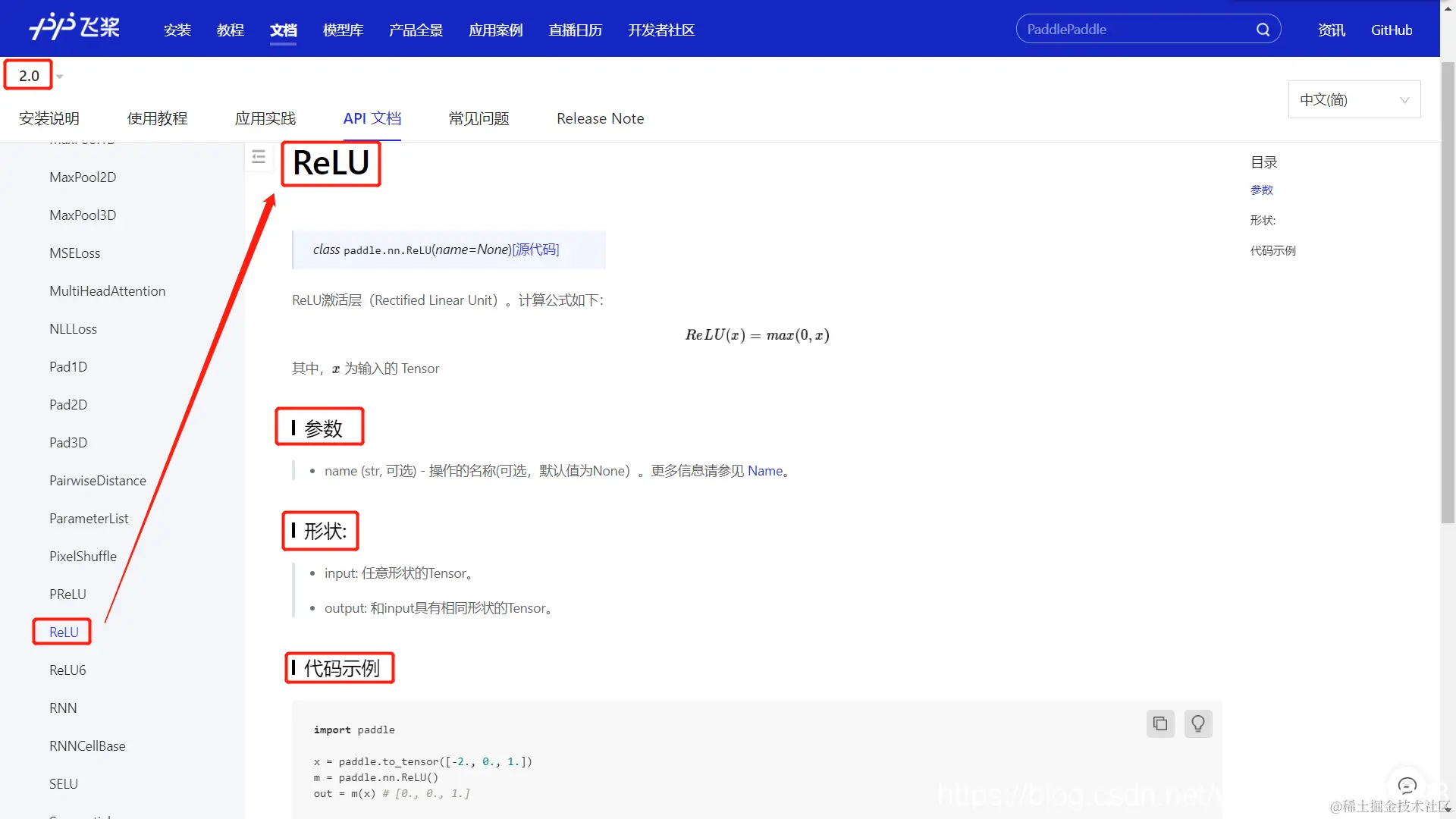This screenshot has width=1456, height=819.
Task: Select ReLU6 in the sidebar list
Action: click(67, 670)
